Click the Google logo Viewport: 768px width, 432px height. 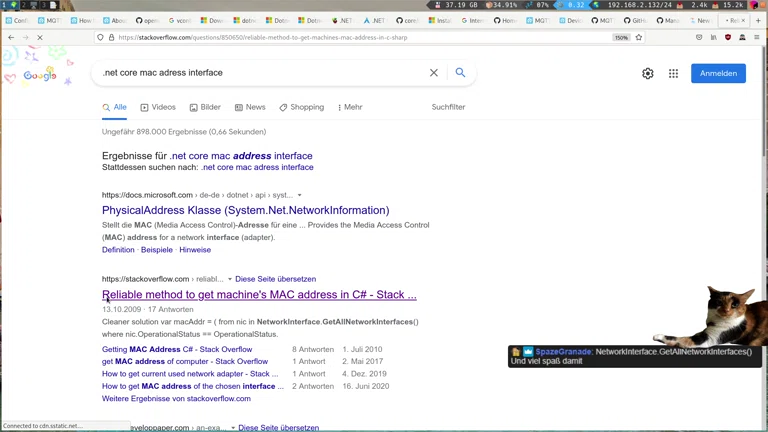[40, 75]
